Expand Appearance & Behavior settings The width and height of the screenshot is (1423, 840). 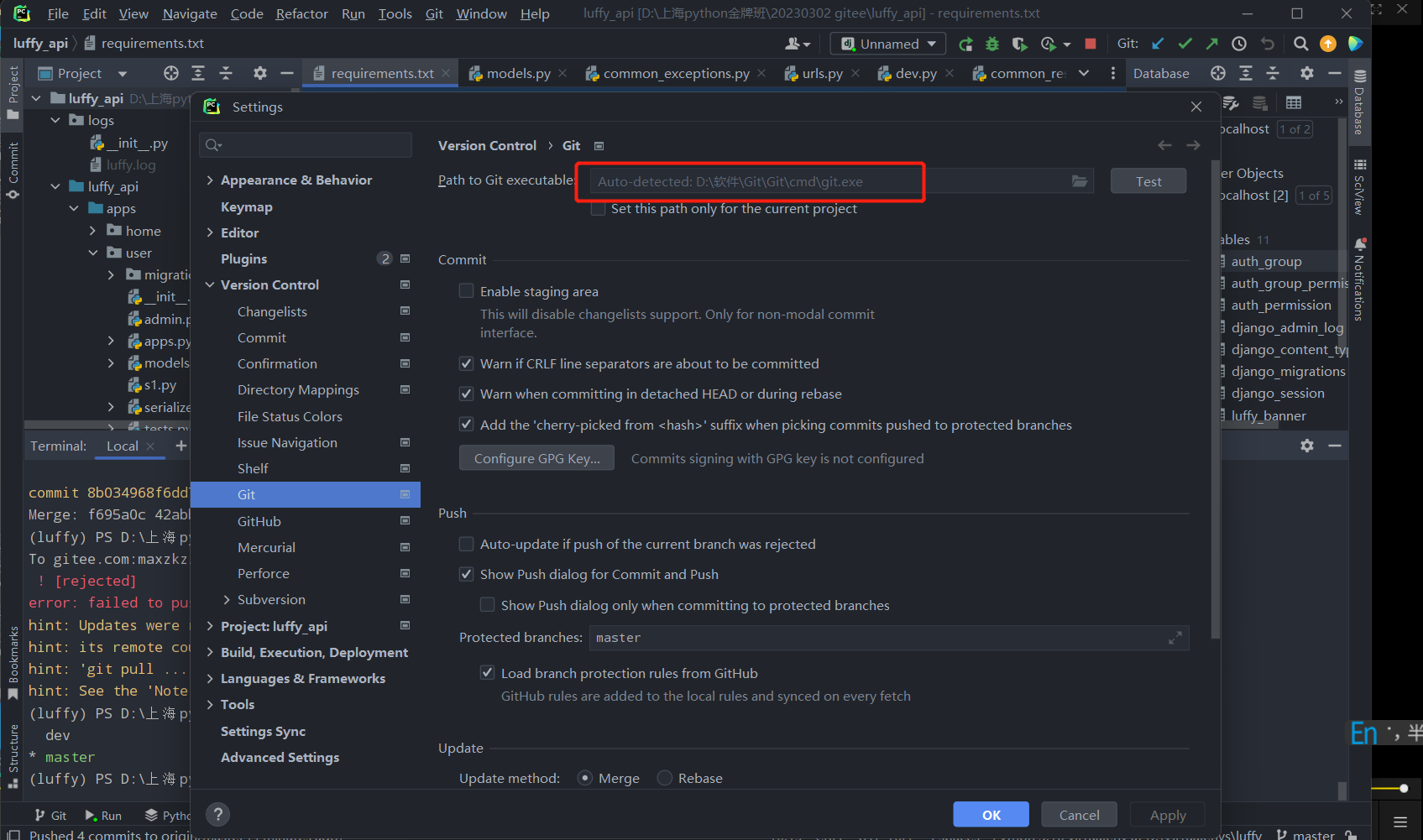[x=210, y=180]
